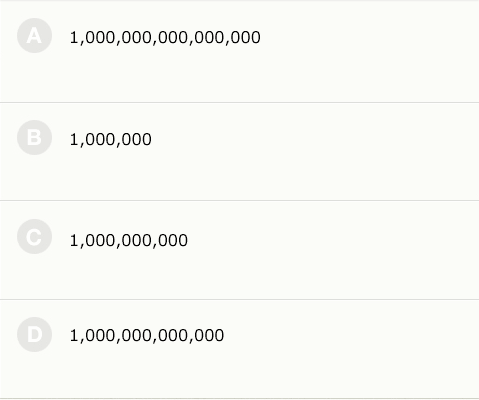
Task: Mark option C with ten digits
Action: [239, 250]
